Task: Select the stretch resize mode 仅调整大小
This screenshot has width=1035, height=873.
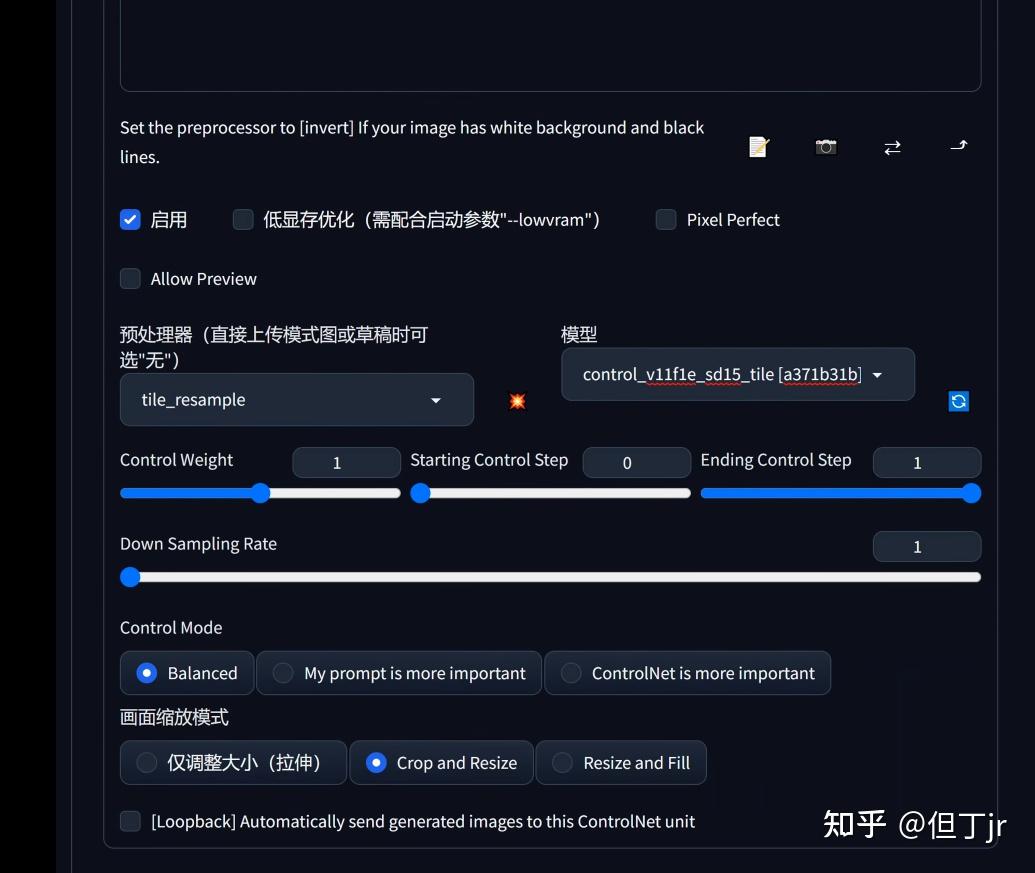Action: [146, 762]
